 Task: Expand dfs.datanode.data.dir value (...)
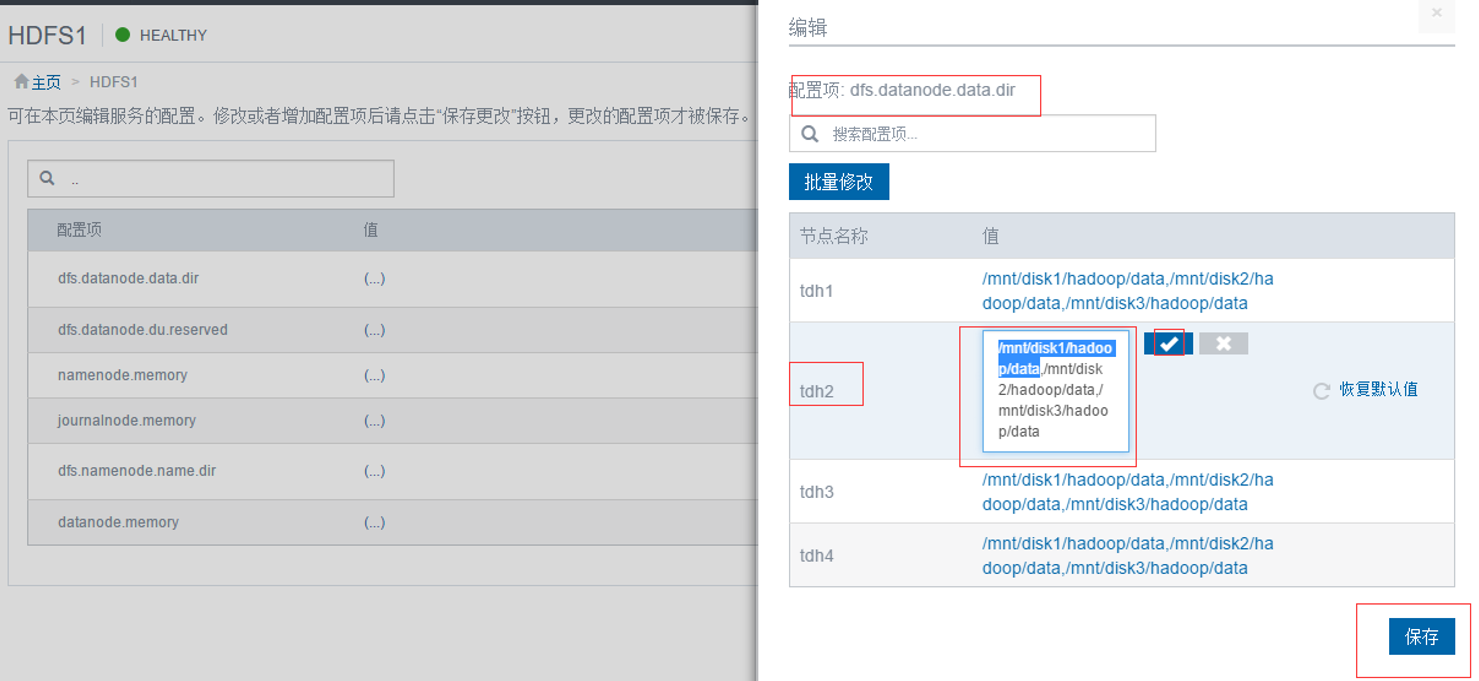[374, 279]
